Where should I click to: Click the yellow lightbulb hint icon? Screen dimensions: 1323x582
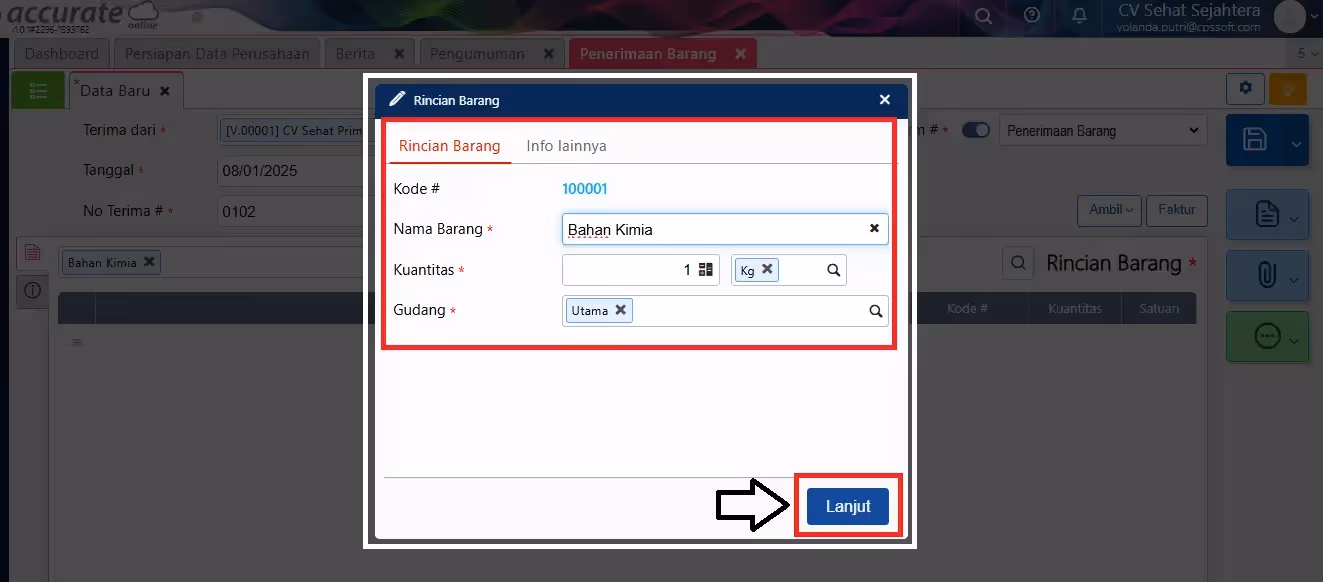[1288, 89]
